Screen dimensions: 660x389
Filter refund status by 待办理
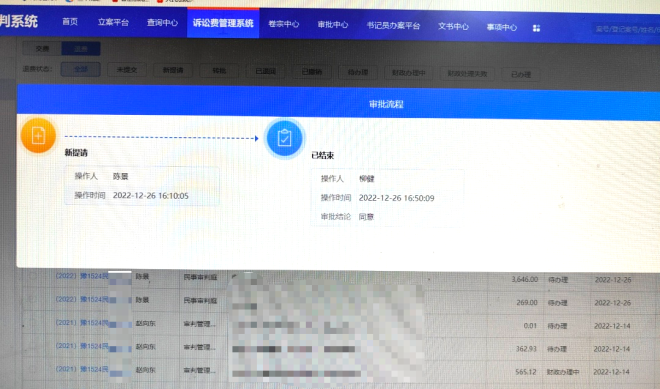[358, 72]
